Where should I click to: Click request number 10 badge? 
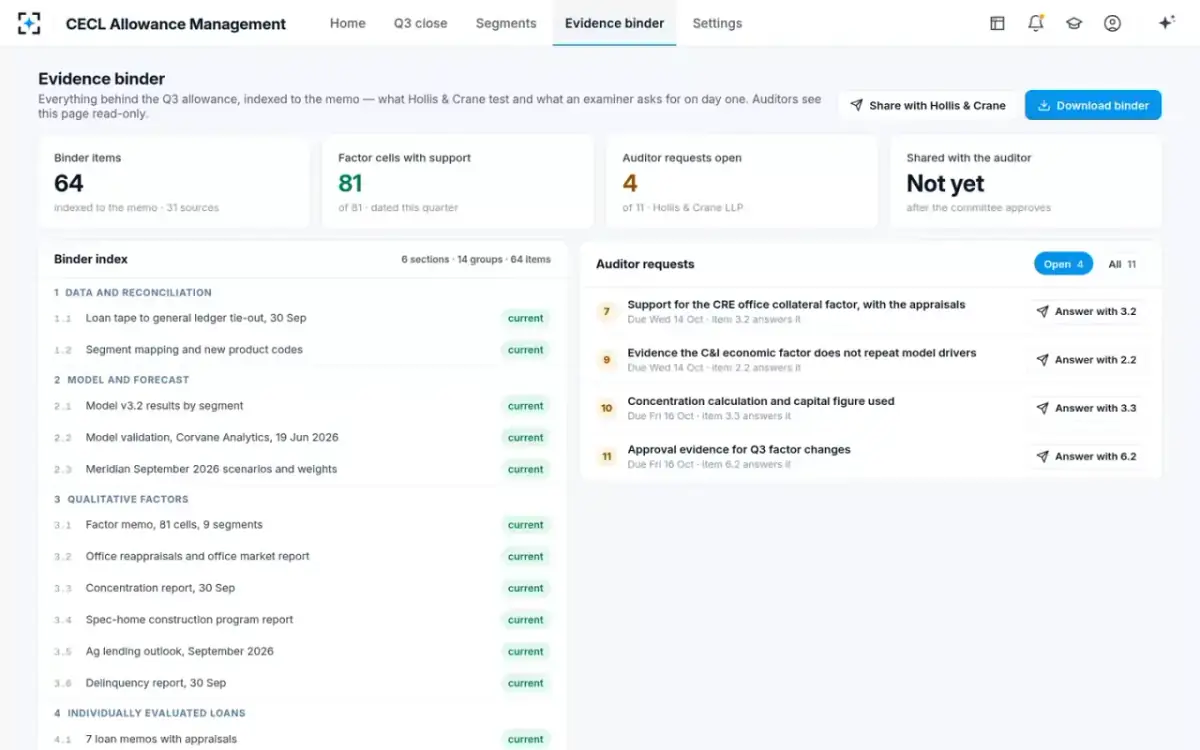606,408
